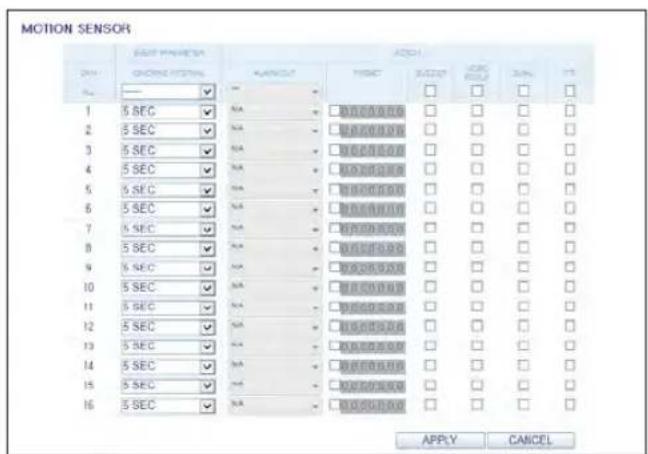Screen dimensions: 648x454
Task: Open camera 10 ignoring interval dropdown
Action: (168, 288)
